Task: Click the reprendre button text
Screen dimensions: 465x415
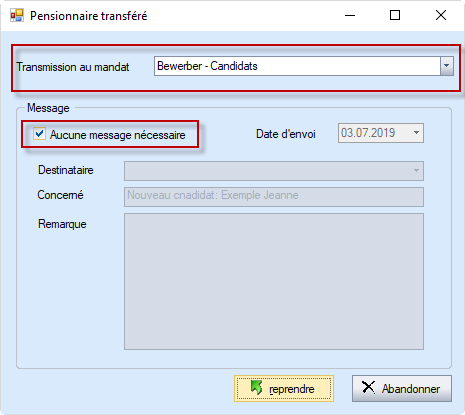Action: [292, 389]
